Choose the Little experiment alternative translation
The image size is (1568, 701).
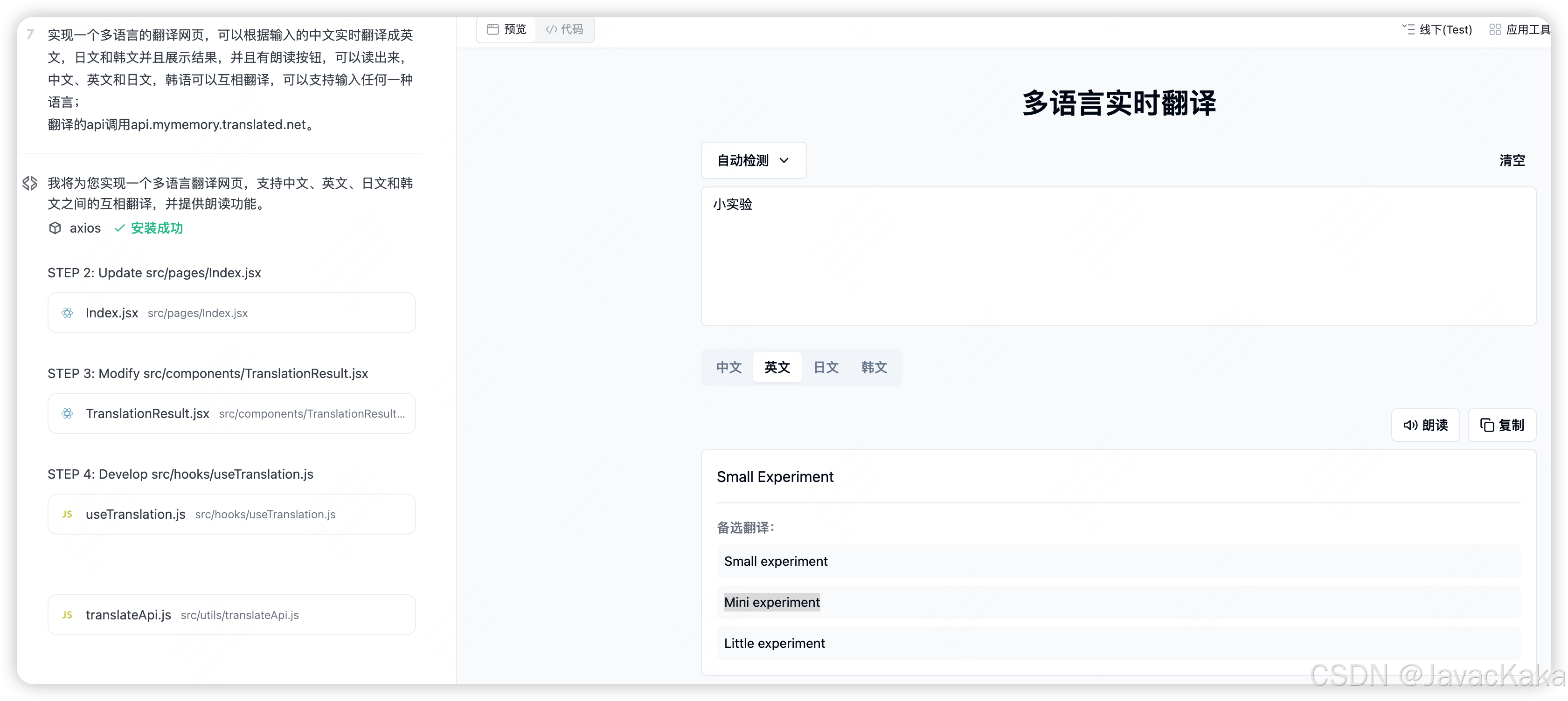pyautogui.click(x=774, y=644)
